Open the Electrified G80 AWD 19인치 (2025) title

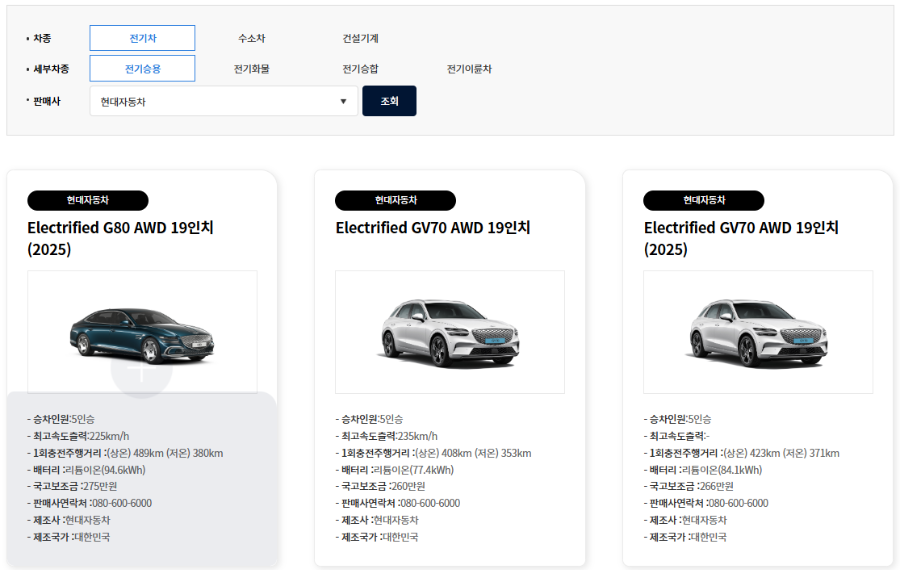[121, 238]
